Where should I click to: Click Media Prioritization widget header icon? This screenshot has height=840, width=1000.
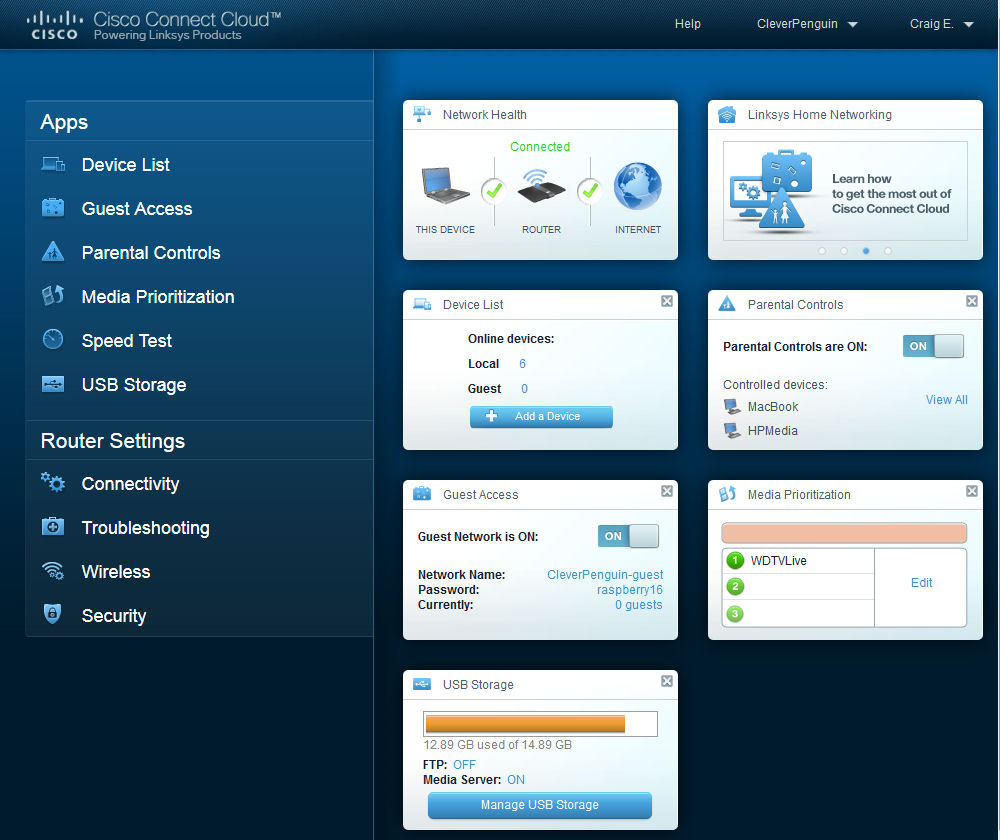click(x=727, y=494)
